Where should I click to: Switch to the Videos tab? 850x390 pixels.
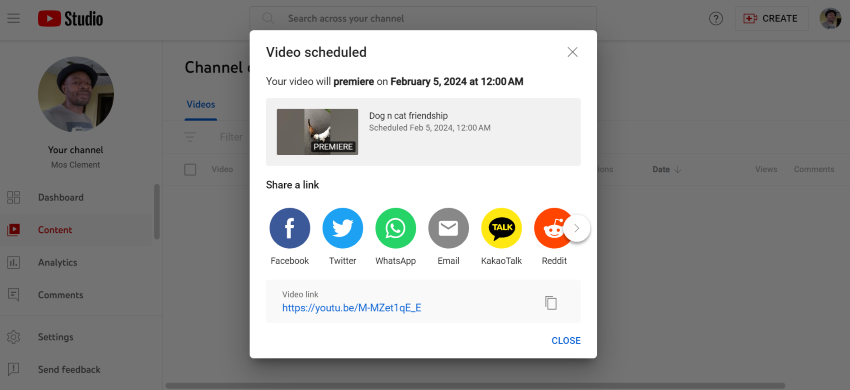201,105
